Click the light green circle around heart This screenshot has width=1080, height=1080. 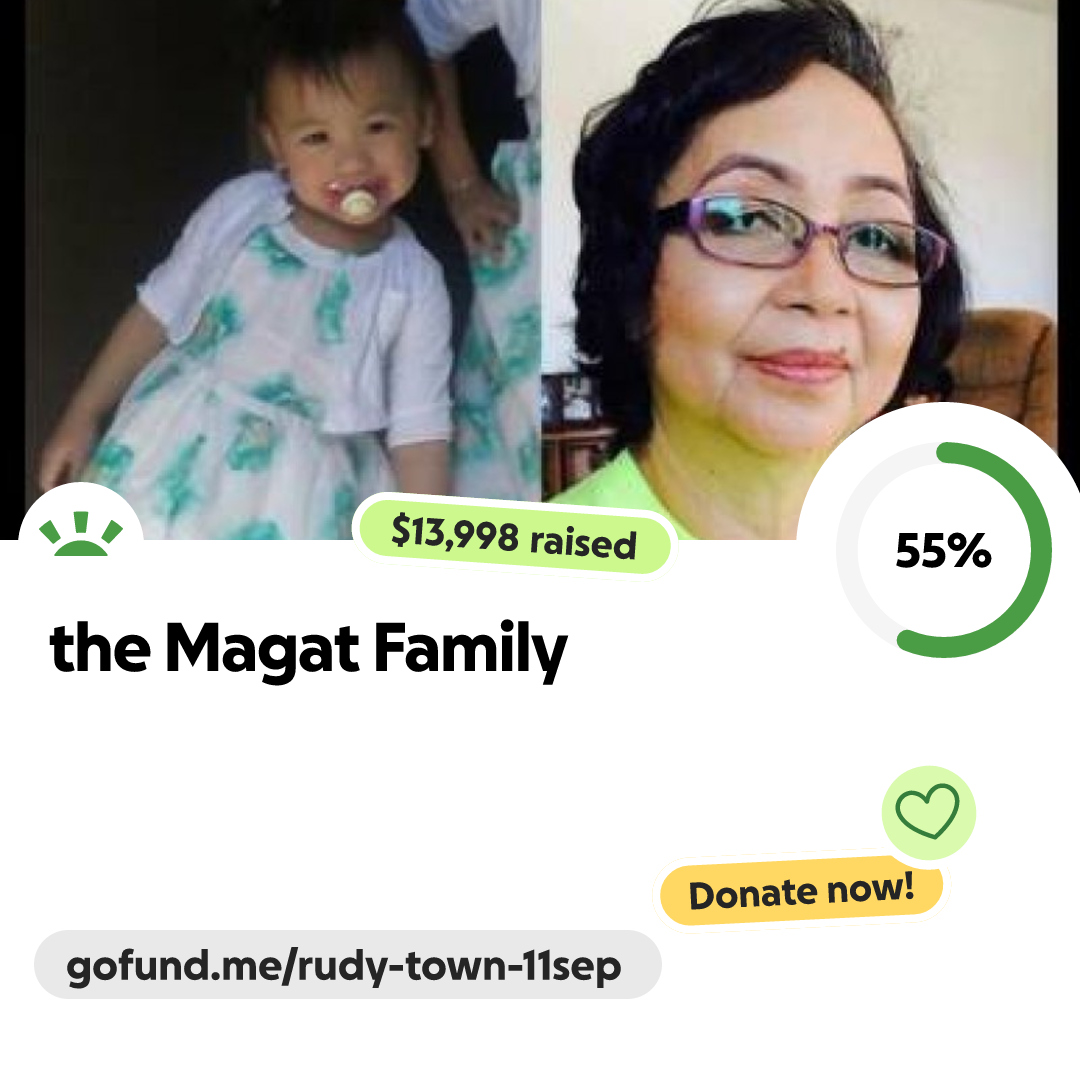[x=928, y=812]
